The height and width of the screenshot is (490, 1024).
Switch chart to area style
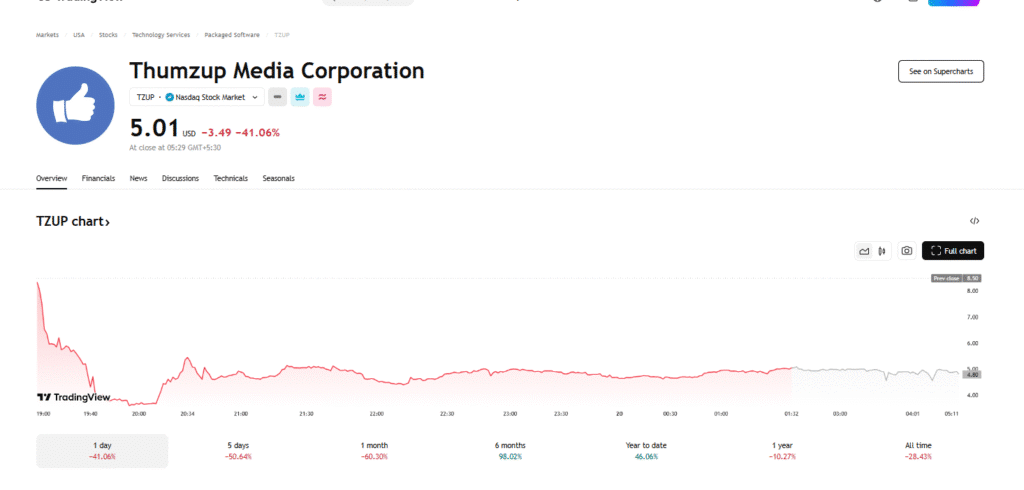point(863,251)
